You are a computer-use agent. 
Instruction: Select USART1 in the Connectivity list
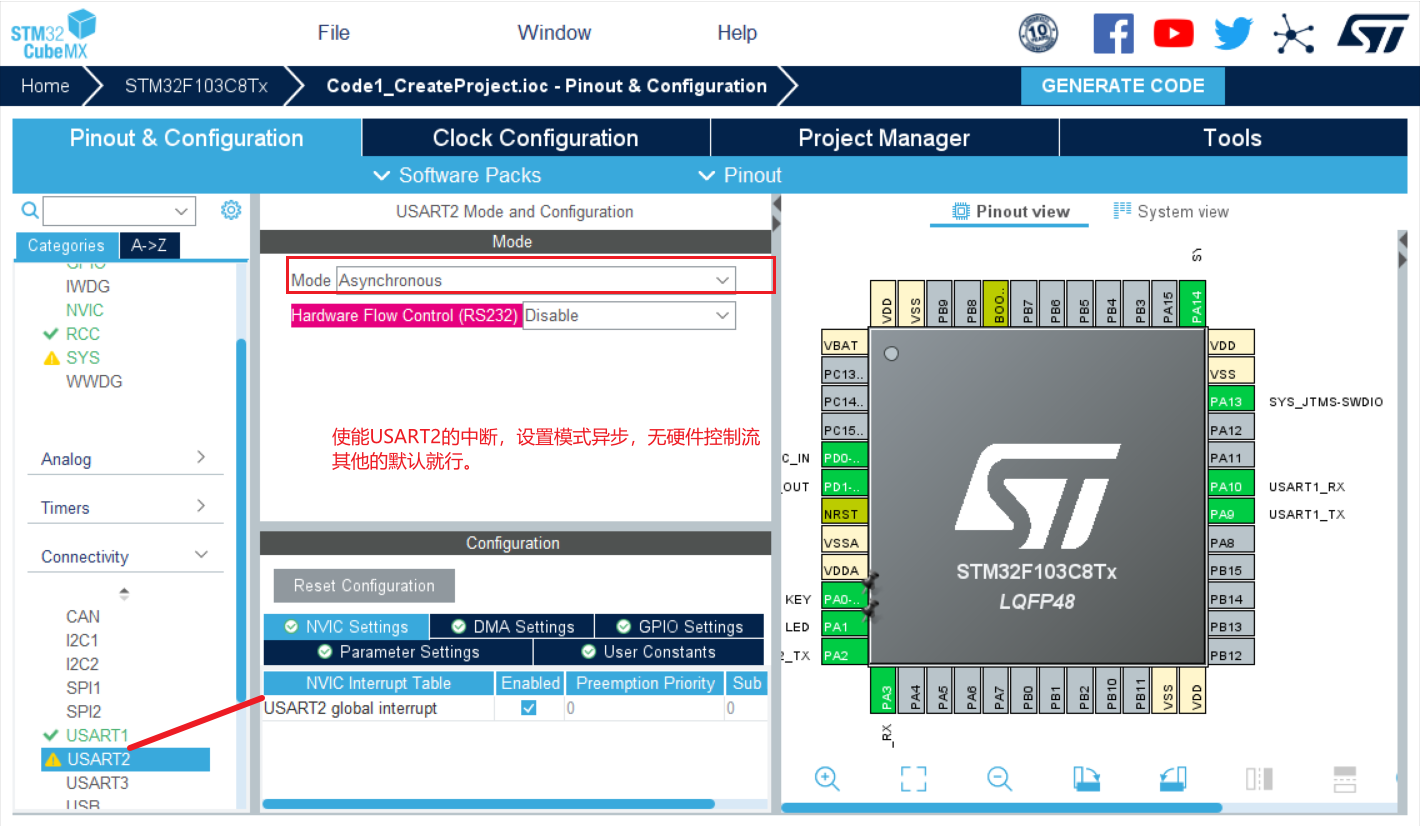[97, 735]
